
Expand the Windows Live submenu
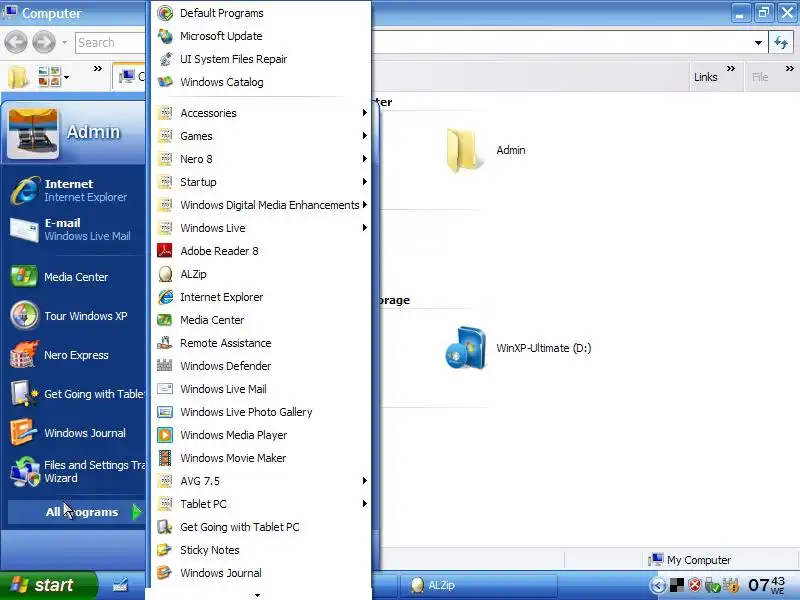point(261,228)
